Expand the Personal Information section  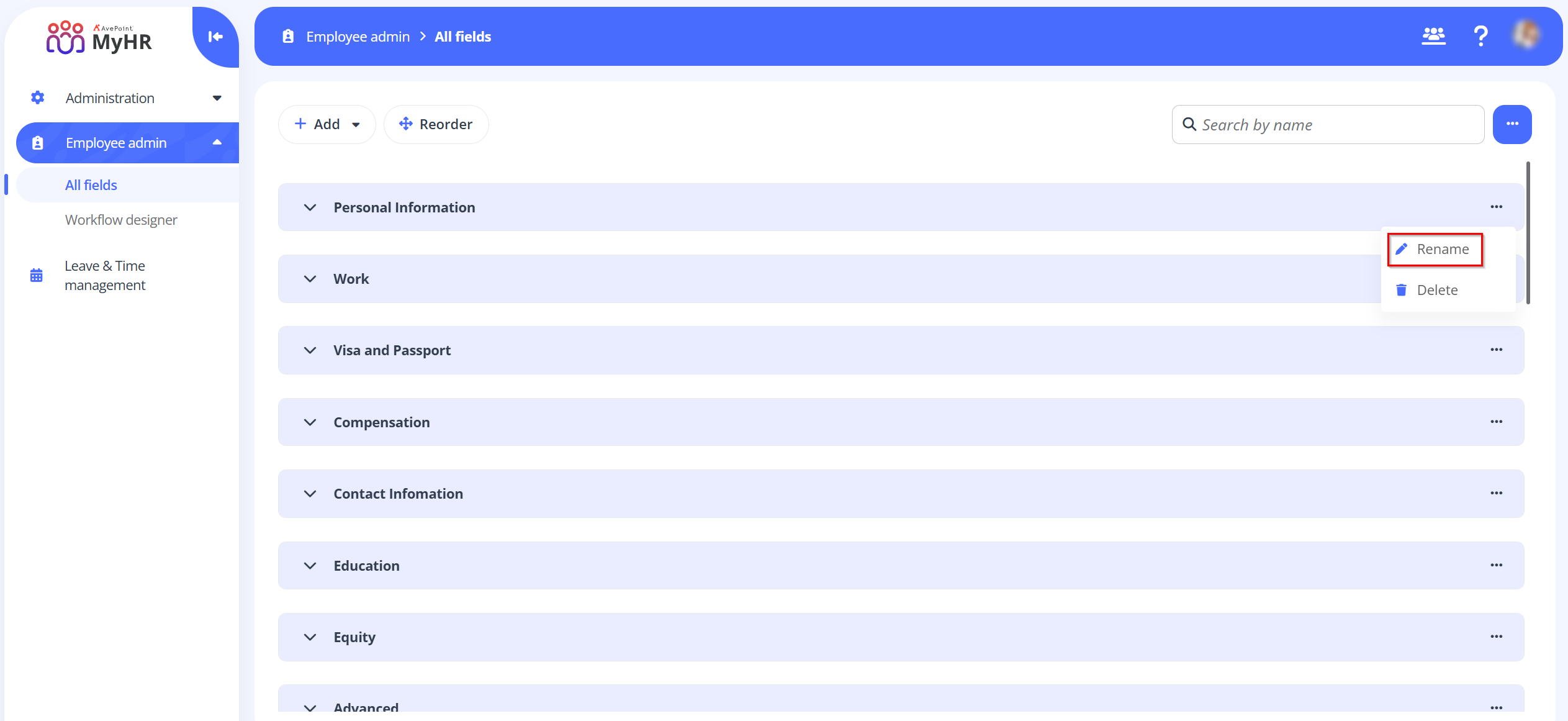pyautogui.click(x=310, y=207)
